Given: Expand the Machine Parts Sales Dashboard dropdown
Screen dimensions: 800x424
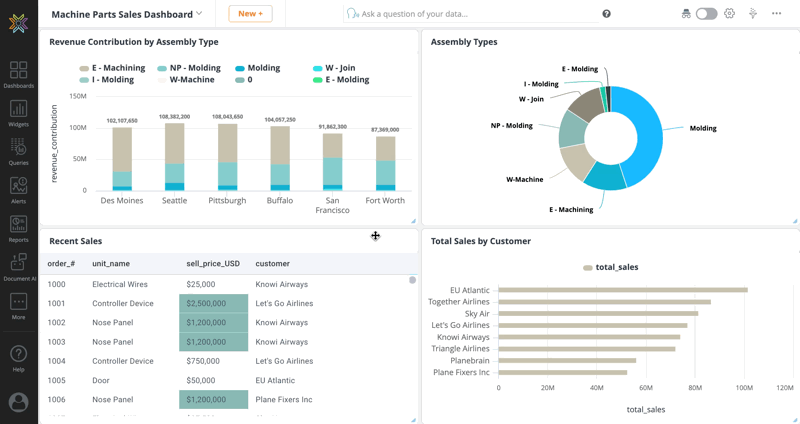Looking at the screenshot, I should [199, 14].
